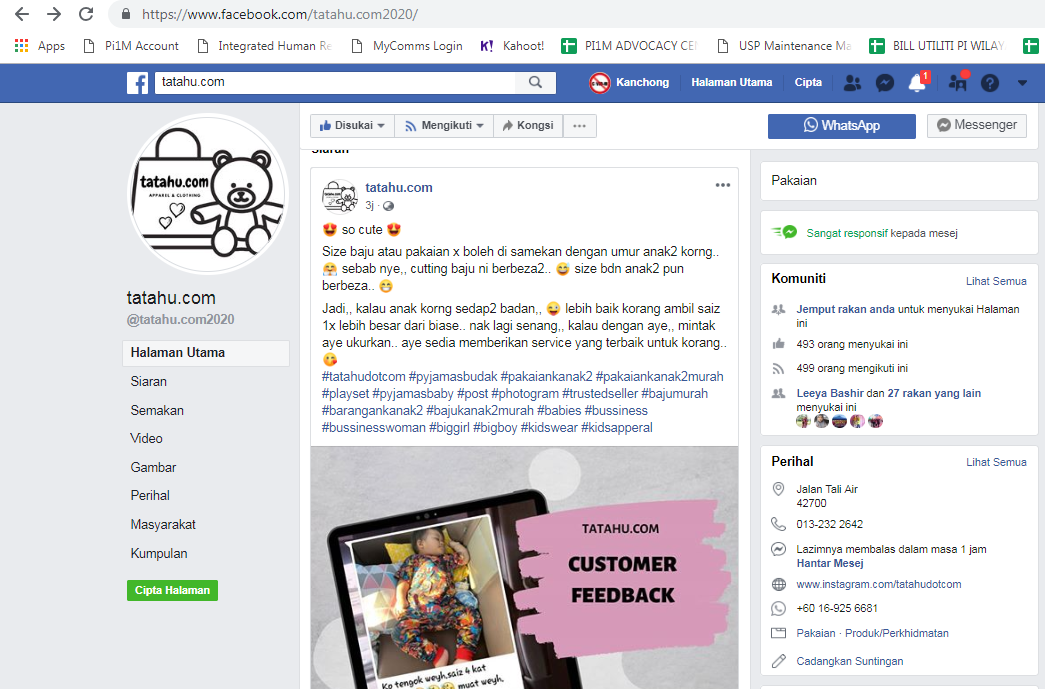Click Cadangkan Suntingan link

point(850,661)
